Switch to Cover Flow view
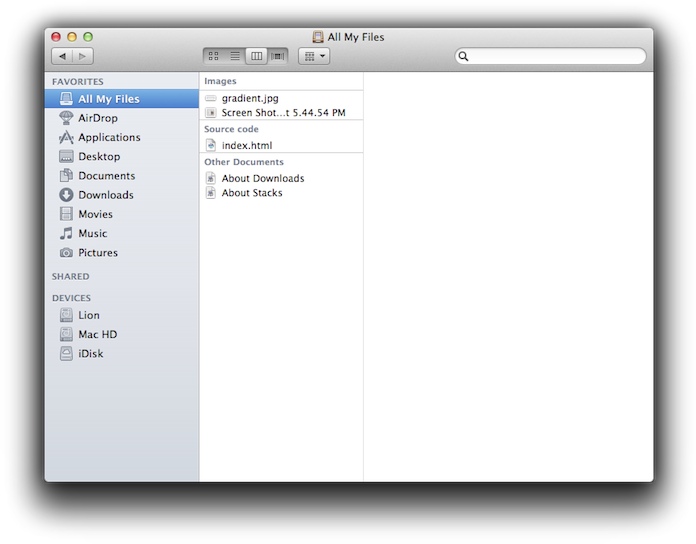696x544 pixels. click(x=278, y=56)
